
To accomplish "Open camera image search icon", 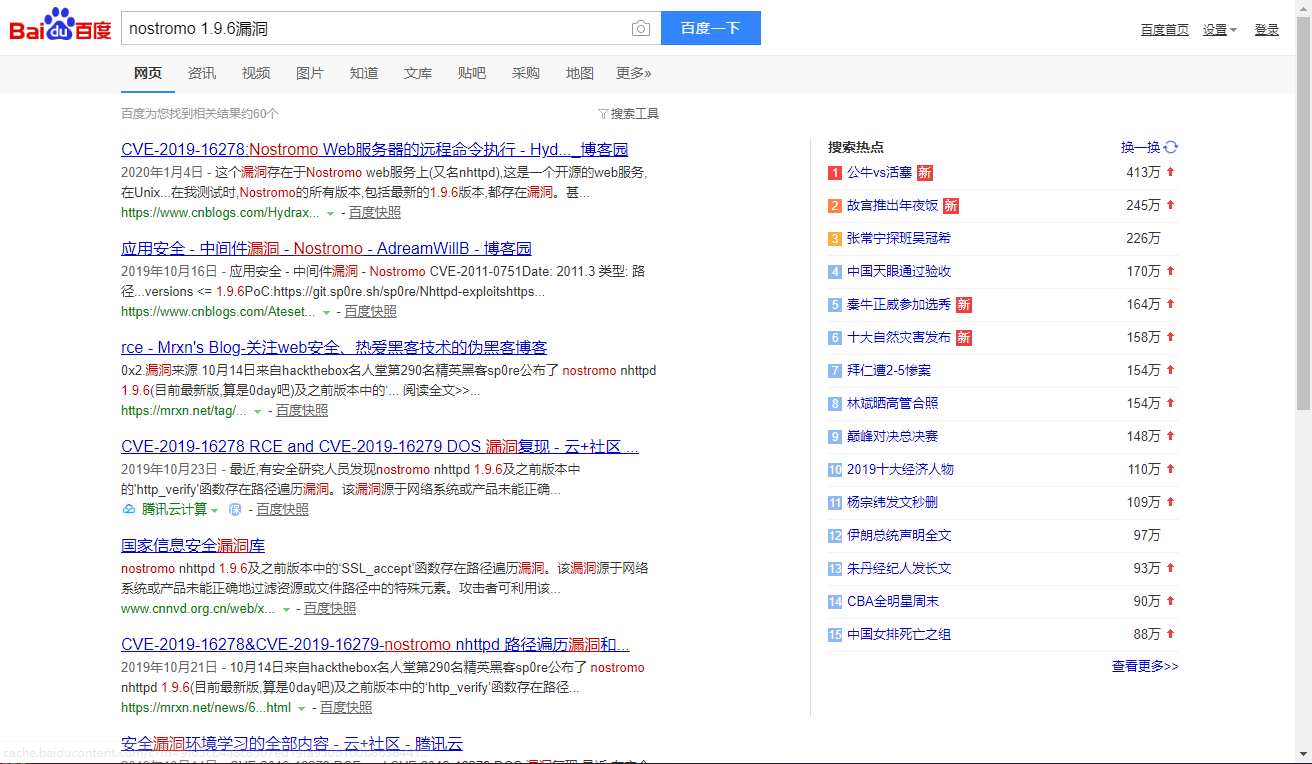I will (641, 28).
